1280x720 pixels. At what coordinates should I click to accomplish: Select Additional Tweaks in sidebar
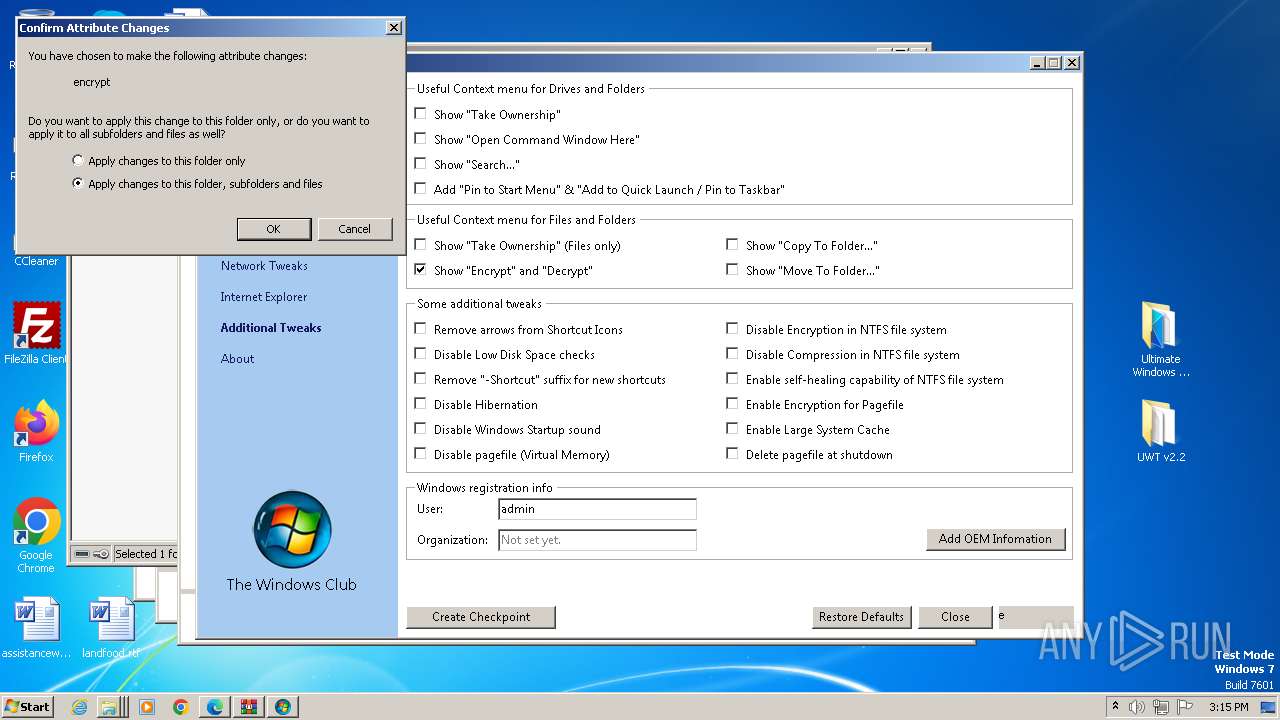click(x=271, y=328)
